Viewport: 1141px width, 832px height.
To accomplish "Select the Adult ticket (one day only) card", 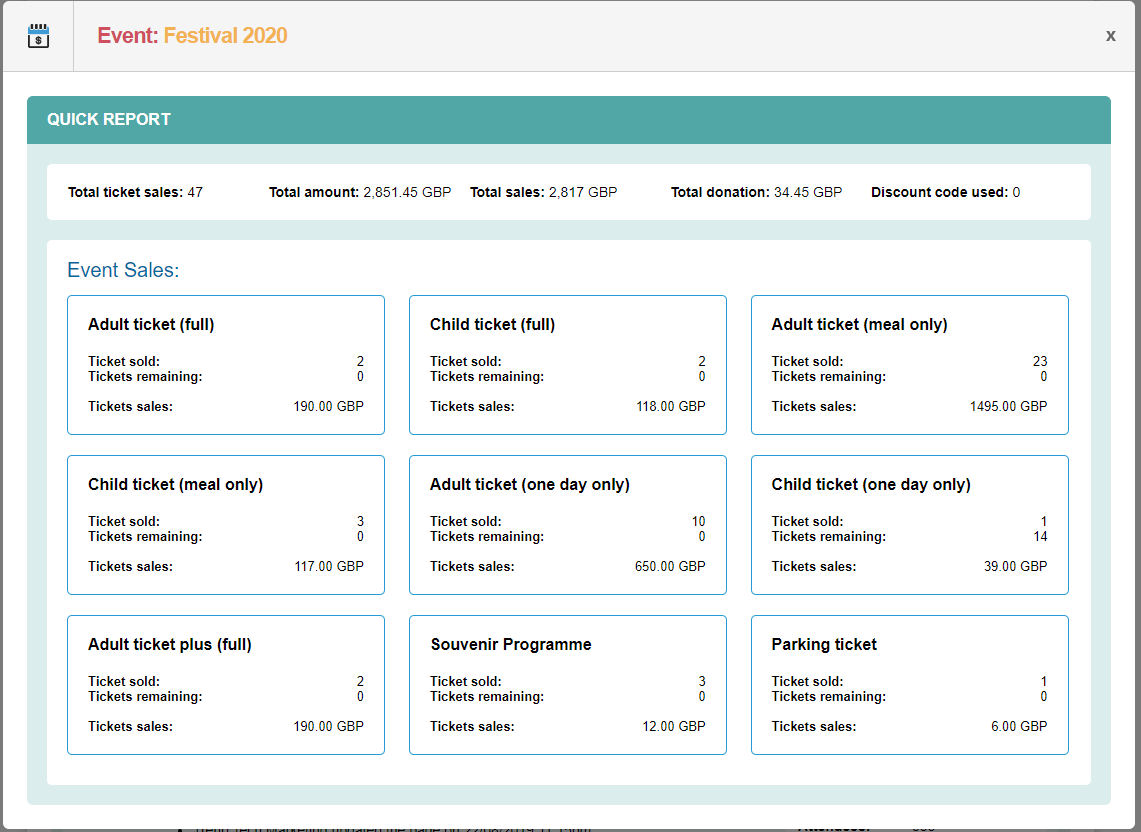I will (567, 525).
